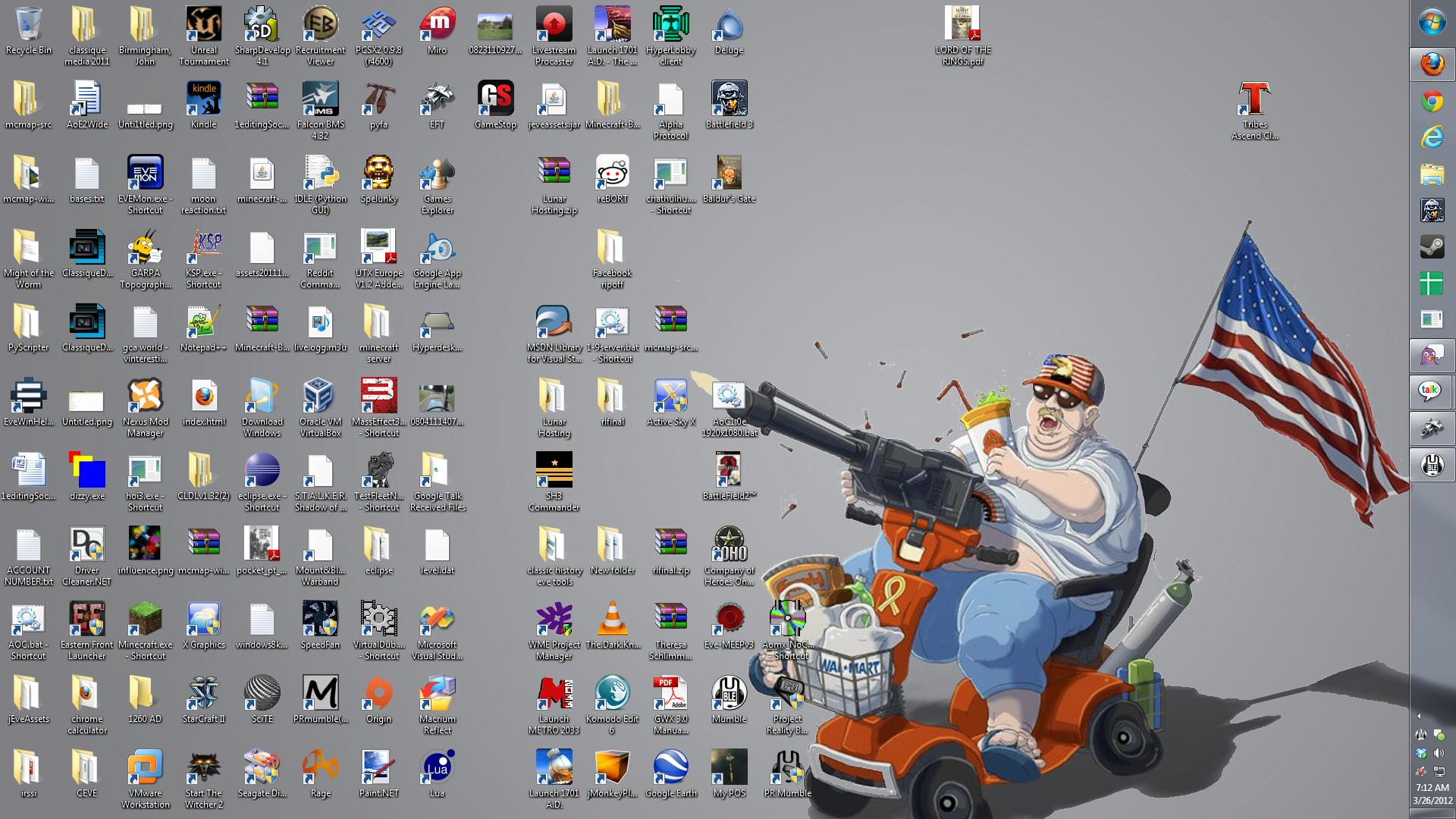Select the eclipse.exe shortcut icon
Image resolution: width=1456 pixels, height=819 pixels.
click(262, 482)
